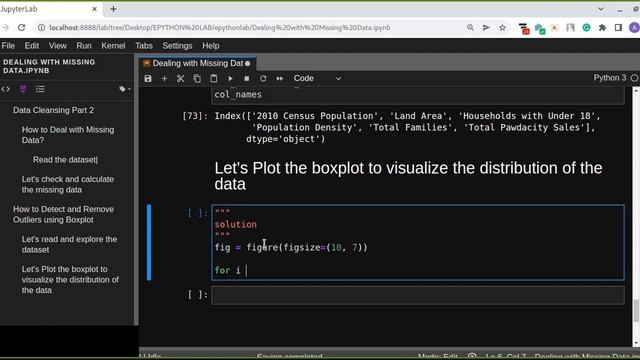Click inside the active solution code cell
This screenshot has width=640, height=360.
[418, 242]
